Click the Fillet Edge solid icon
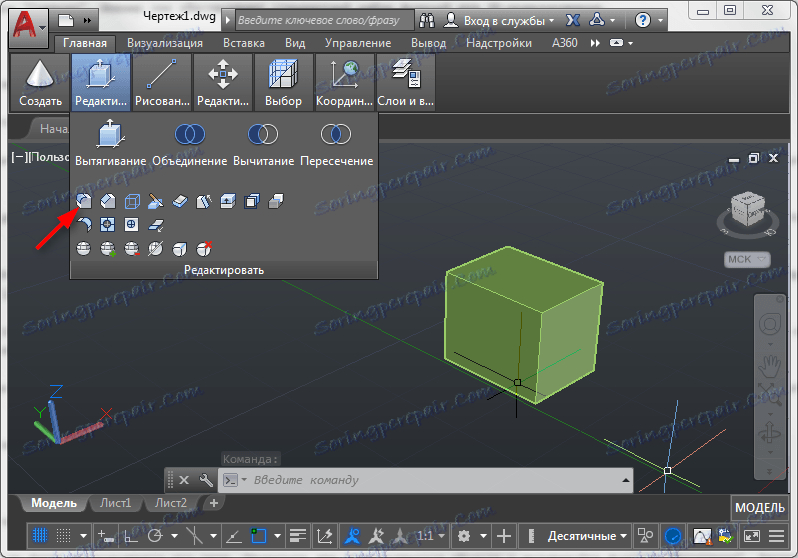Viewport: 798px width, 558px height. point(84,202)
